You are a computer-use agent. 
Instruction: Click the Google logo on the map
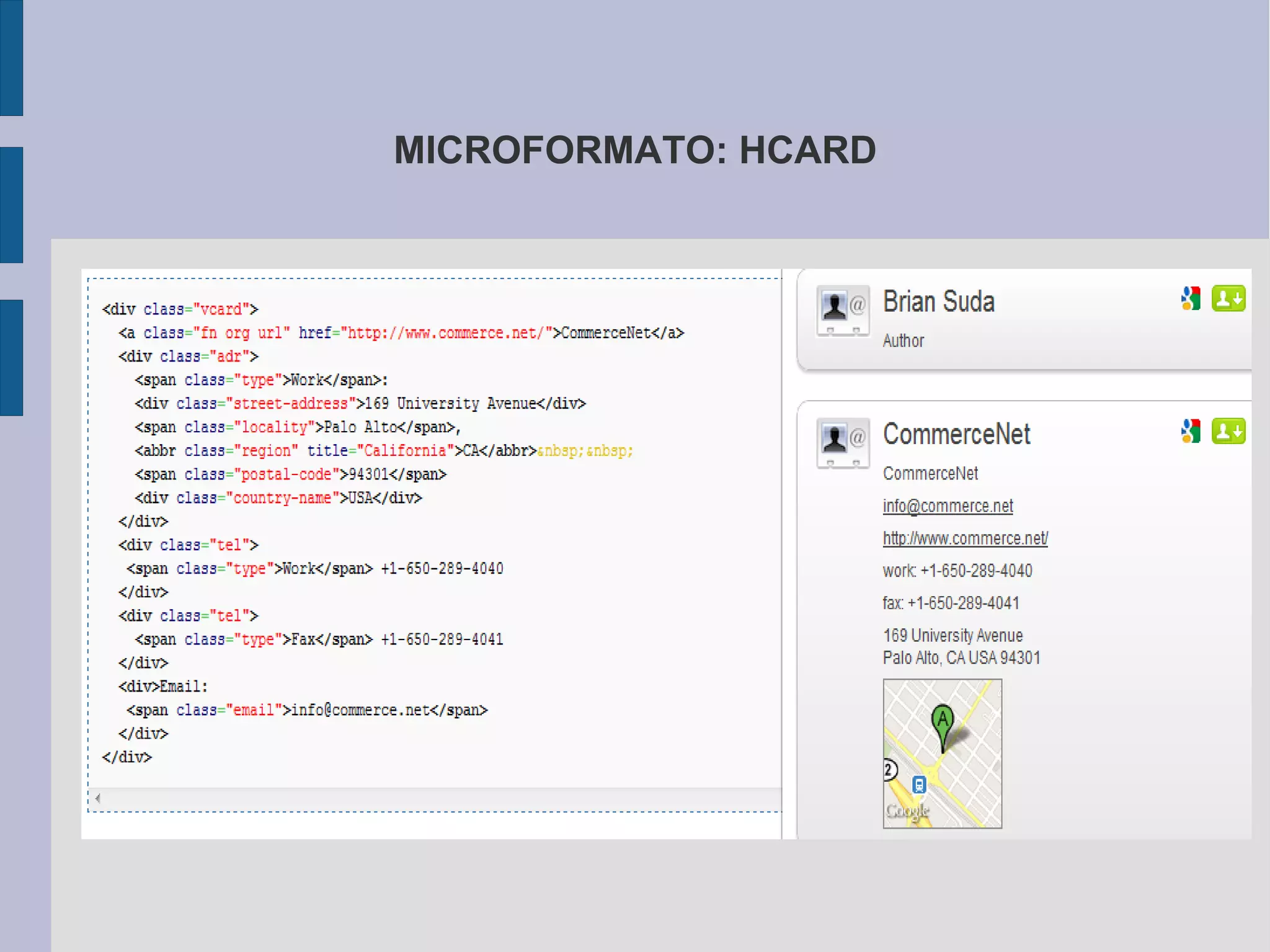coord(907,811)
